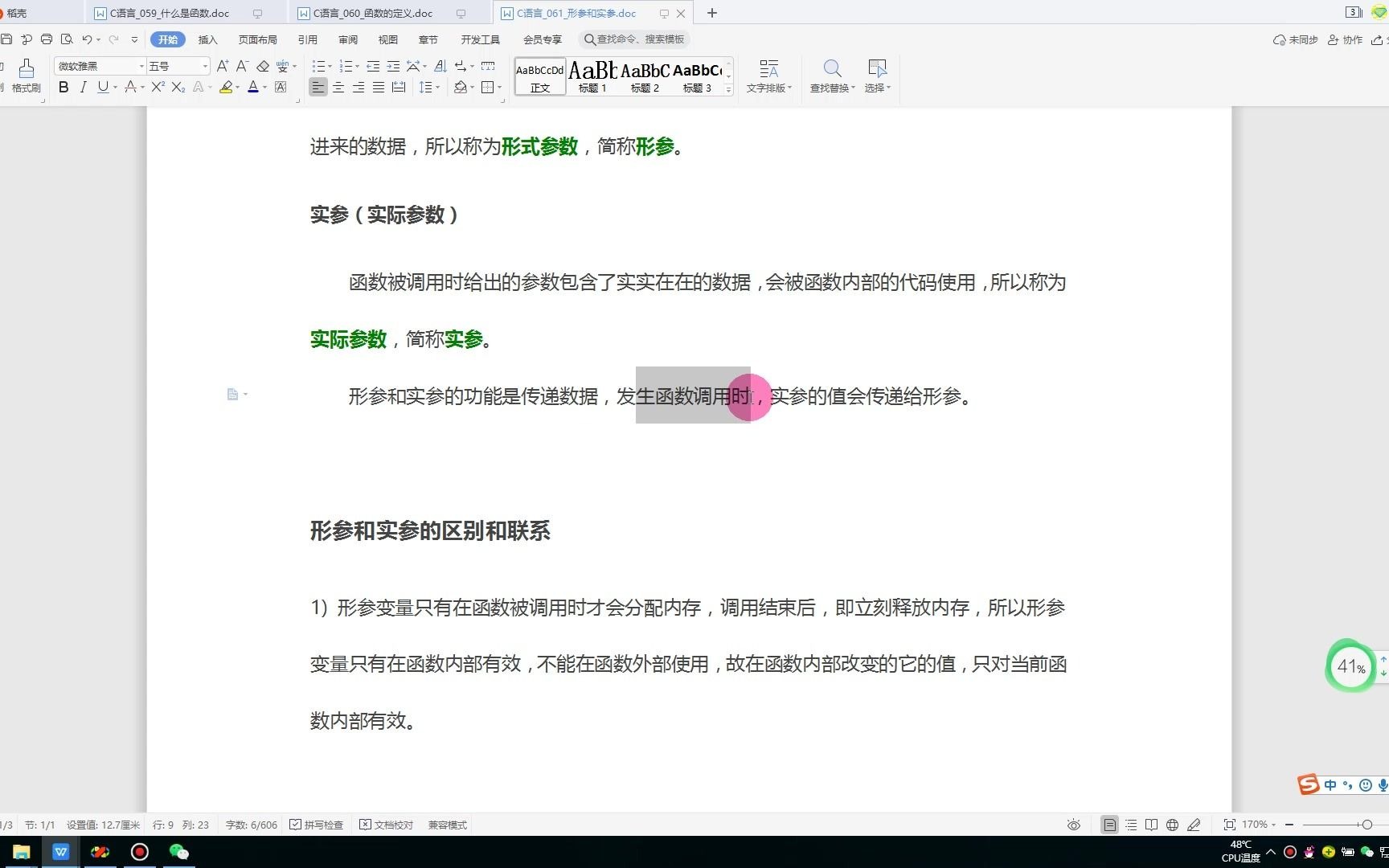Toggle document proofreading (文档校对)
This screenshot has width=1389, height=868.
click(x=386, y=825)
